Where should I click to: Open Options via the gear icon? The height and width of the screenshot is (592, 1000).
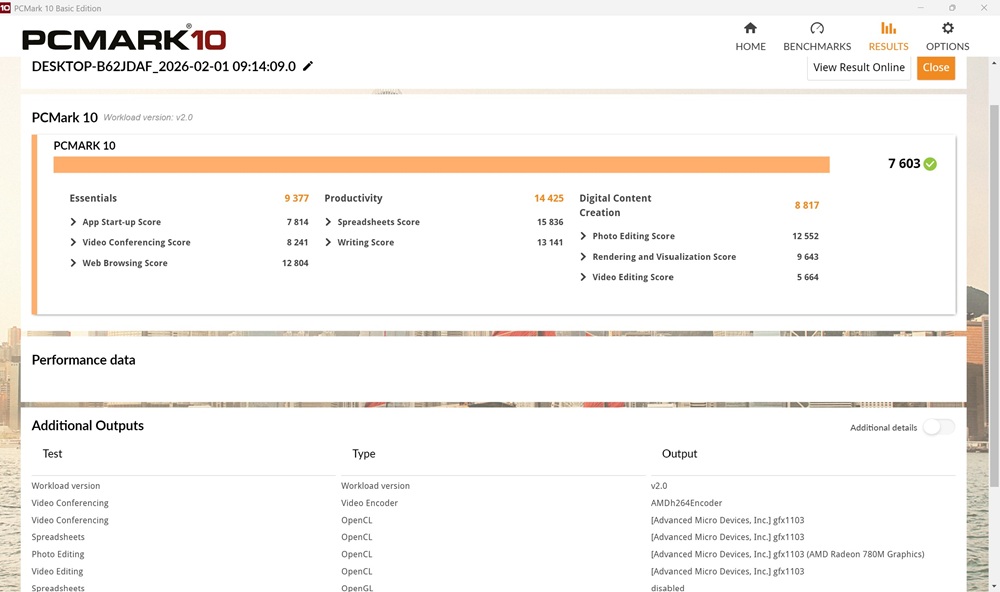(947, 28)
